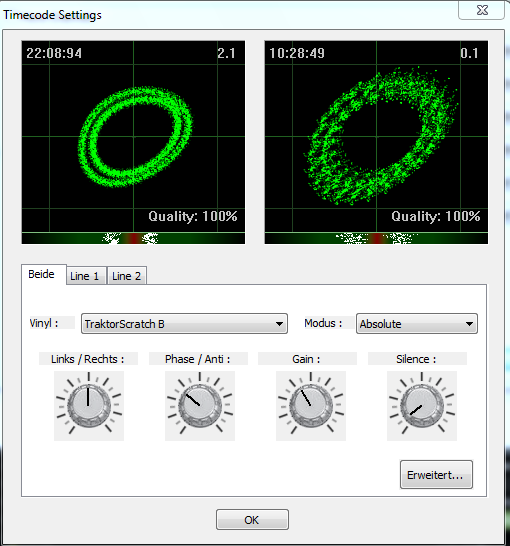Viewport: 510px width, 546px height.
Task: Switch to the Line 2 tab
Action: (127, 276)
